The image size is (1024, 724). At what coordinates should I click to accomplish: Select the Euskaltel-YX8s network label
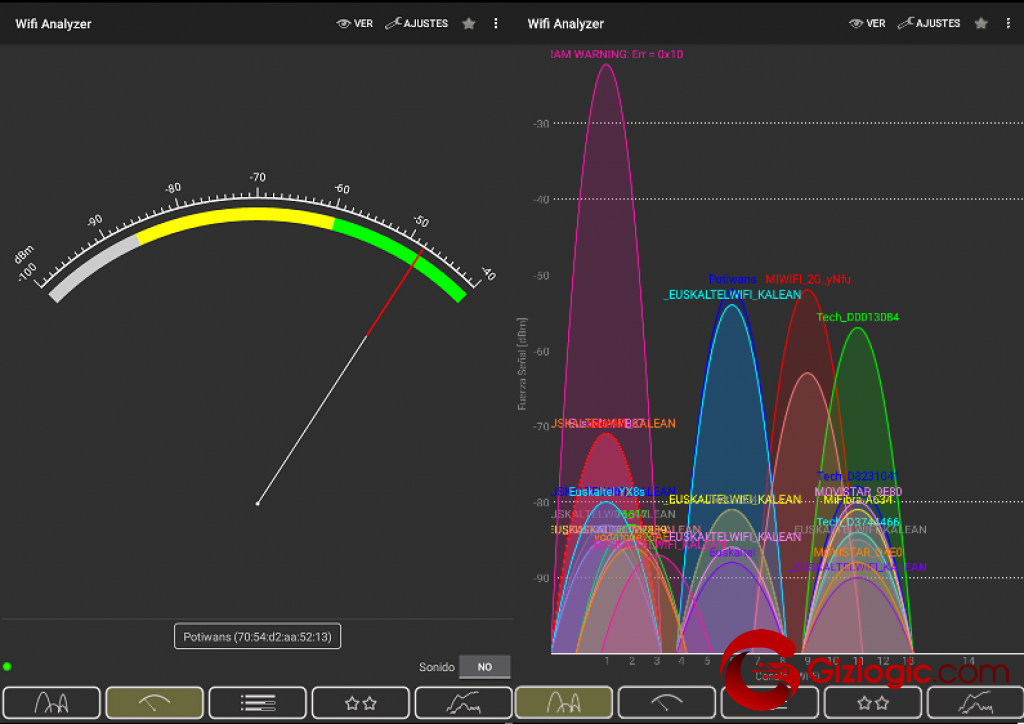coord(607,492)
